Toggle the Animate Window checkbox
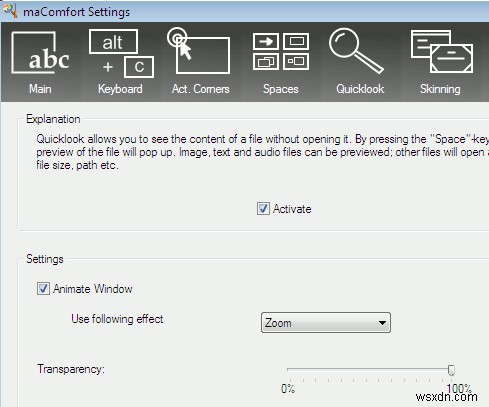The width and height of the screenshot is (489, 407). pos(43,289)
